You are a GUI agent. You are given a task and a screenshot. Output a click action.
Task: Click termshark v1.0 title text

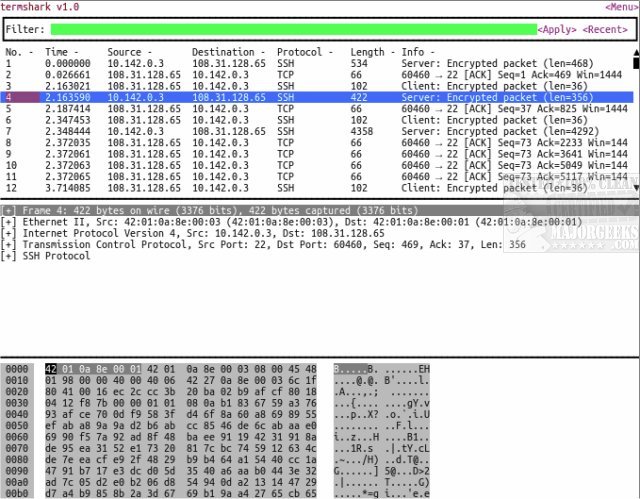click(x=40, y=7)
